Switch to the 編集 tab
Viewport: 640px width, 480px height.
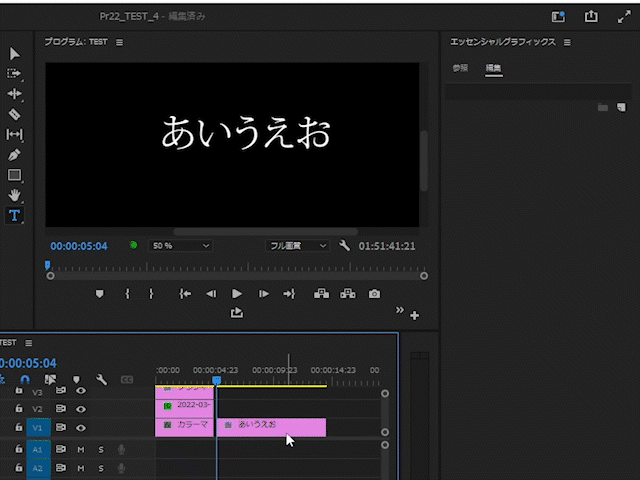[x=493, y=69]
